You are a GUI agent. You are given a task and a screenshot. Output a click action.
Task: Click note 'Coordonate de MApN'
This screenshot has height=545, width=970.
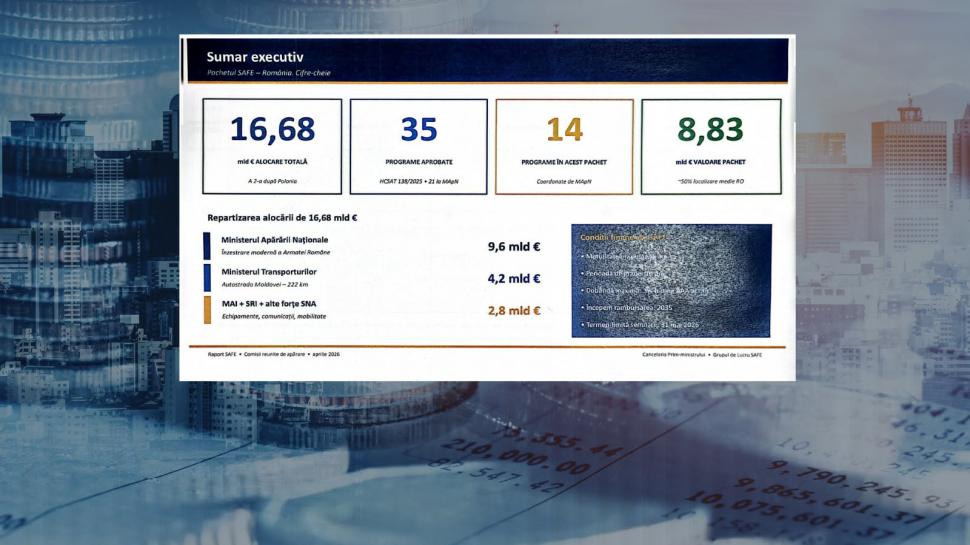coord(564,181)
